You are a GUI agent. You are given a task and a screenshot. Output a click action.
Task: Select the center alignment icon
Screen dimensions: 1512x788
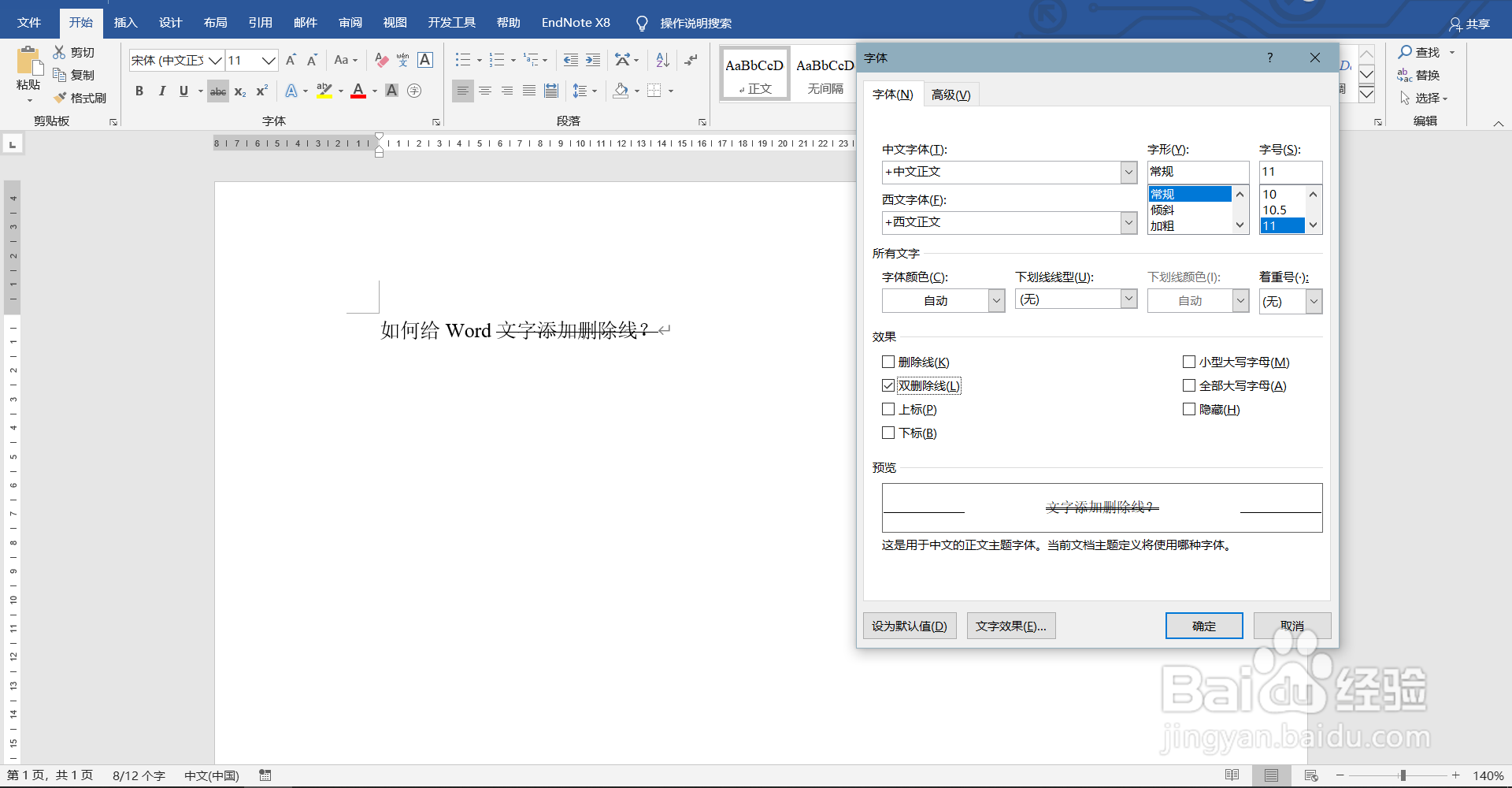485,91
